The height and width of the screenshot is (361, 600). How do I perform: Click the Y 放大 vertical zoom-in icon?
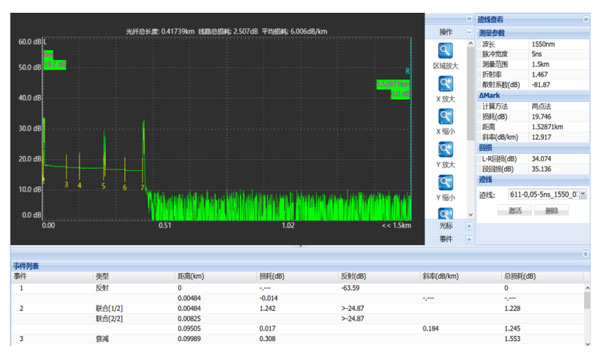(445, 150)
